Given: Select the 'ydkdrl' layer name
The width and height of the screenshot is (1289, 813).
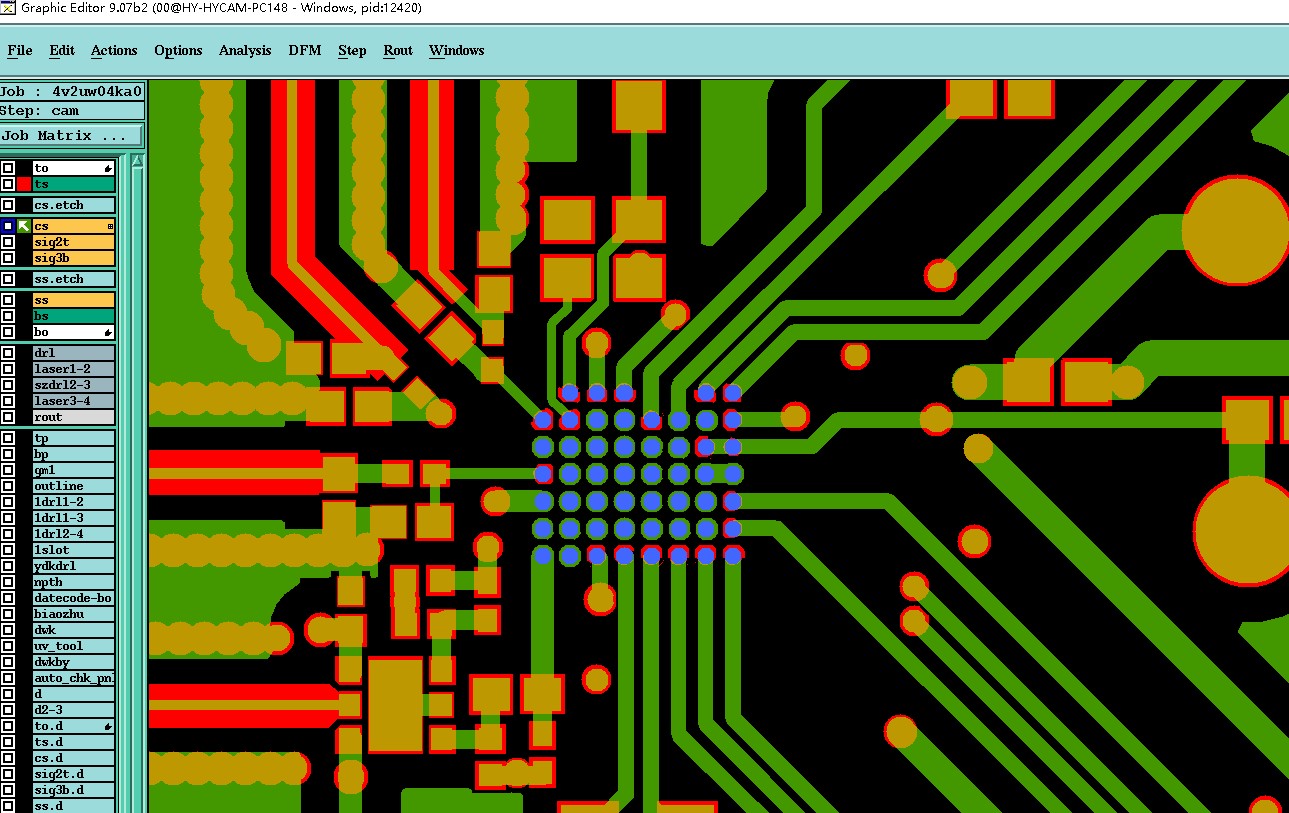Looking at the screenshot, I should tap(74, 566).
